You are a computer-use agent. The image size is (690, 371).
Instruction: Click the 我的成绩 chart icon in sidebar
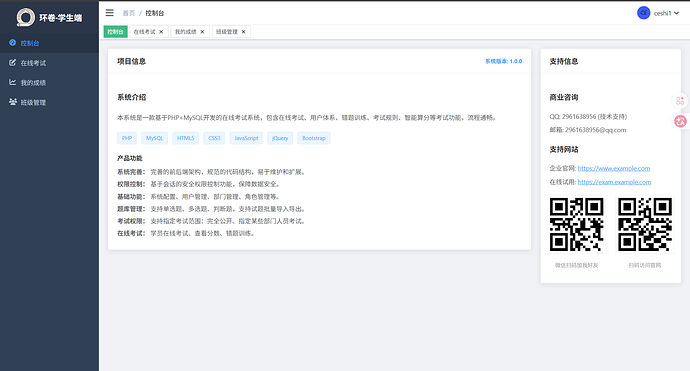(12, 82)
